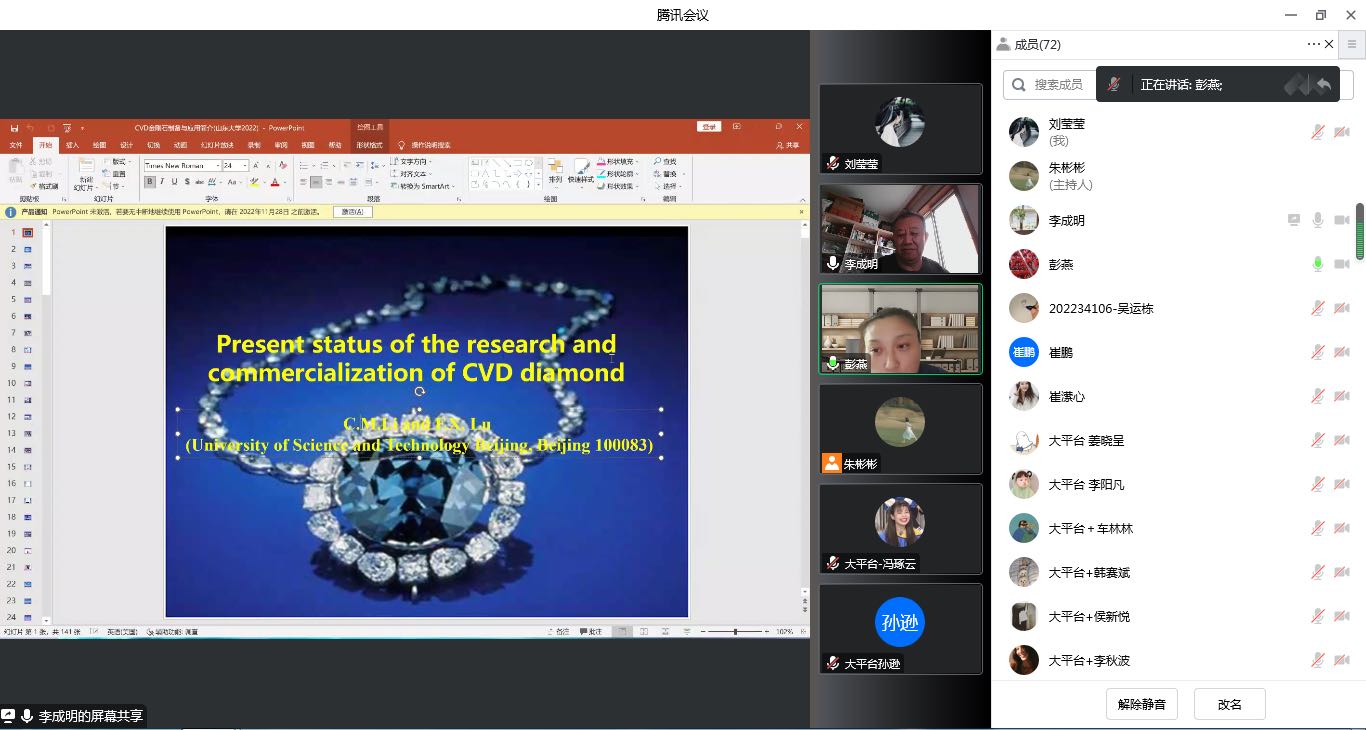Screen dimensions: 1366x730
Task: Click the search magnifier icon in member search
Action: click(x=1019, y=85)
